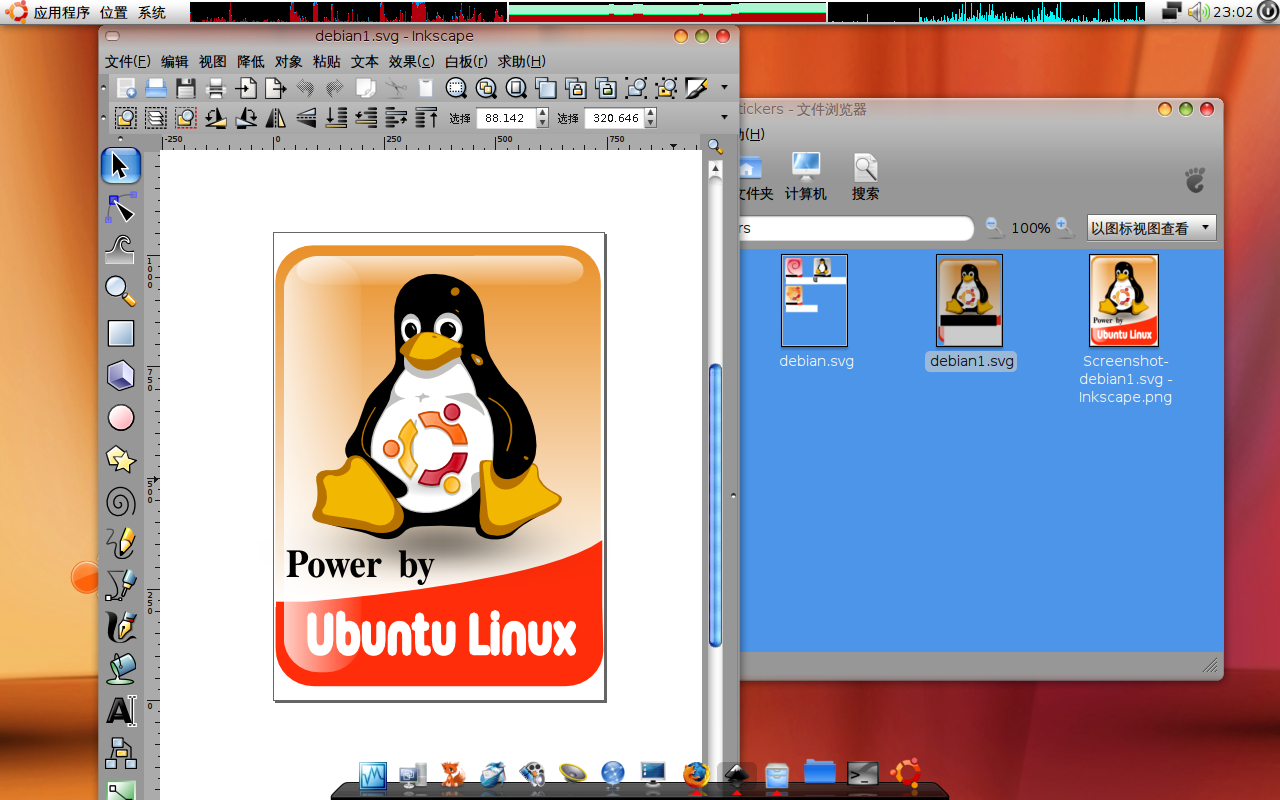Image resolution: width=1280 pixels, height=800 pixels.
Task: Click 搜索 search button in file browser
Action: click(866, 177)
